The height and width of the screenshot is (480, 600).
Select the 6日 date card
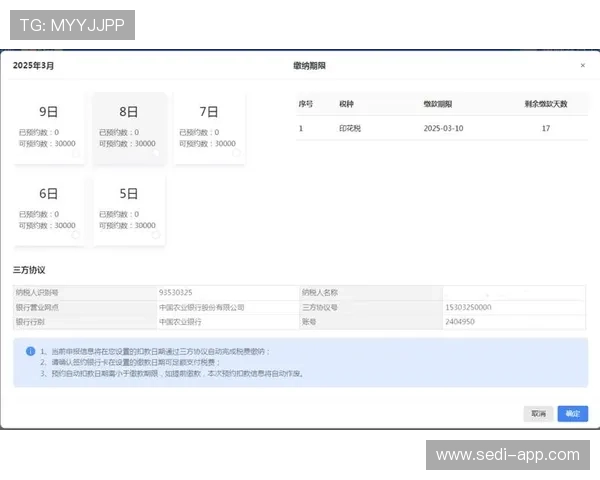(x=49, y=211)
